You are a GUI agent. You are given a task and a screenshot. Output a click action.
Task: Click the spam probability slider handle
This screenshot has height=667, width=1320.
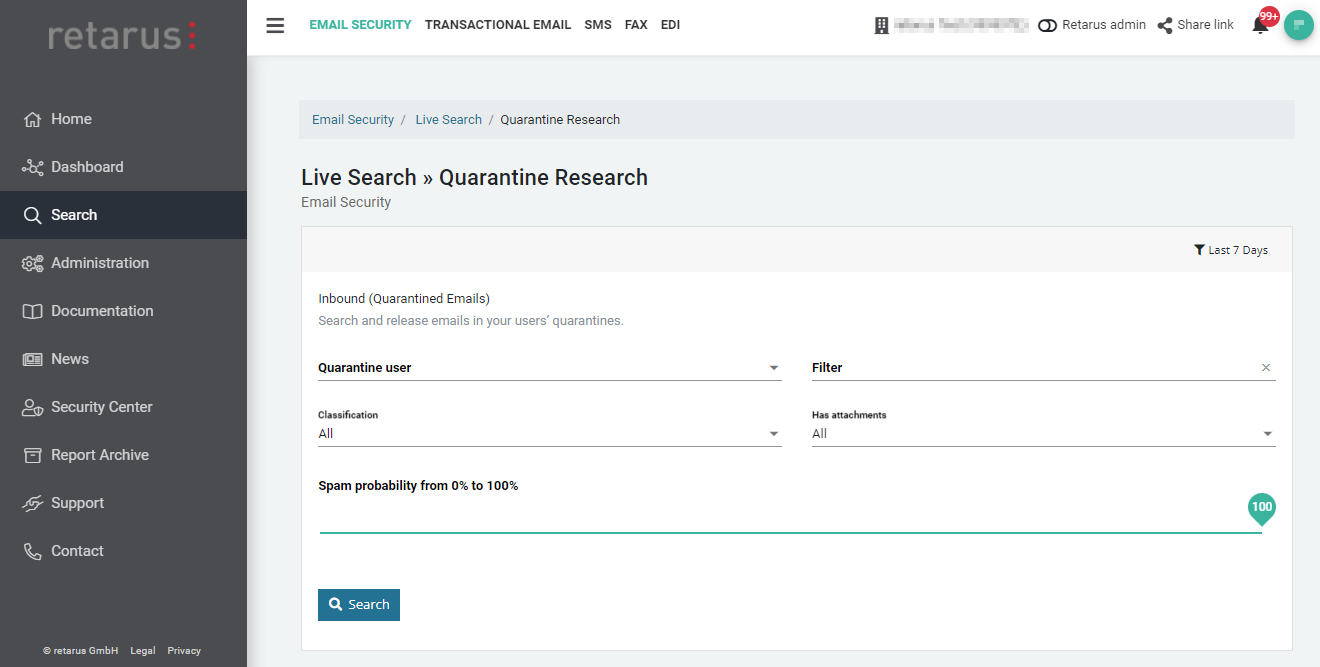tap(1261, 508)
